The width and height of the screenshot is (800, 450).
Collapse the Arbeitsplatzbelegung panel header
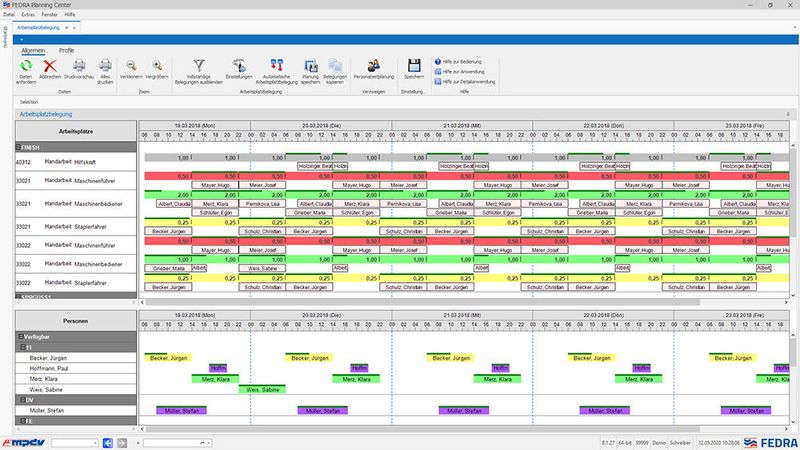tap(788, 114)
